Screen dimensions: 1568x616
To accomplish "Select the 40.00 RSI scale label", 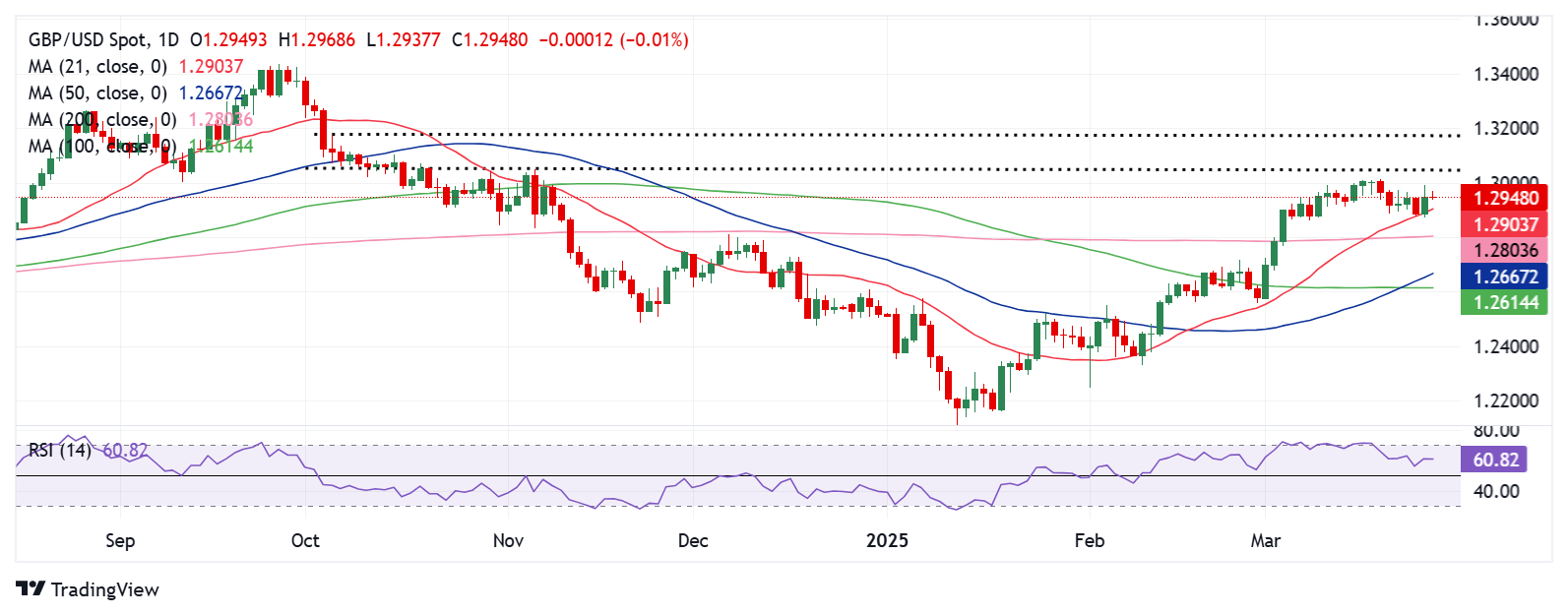I will coord(1495,491).
